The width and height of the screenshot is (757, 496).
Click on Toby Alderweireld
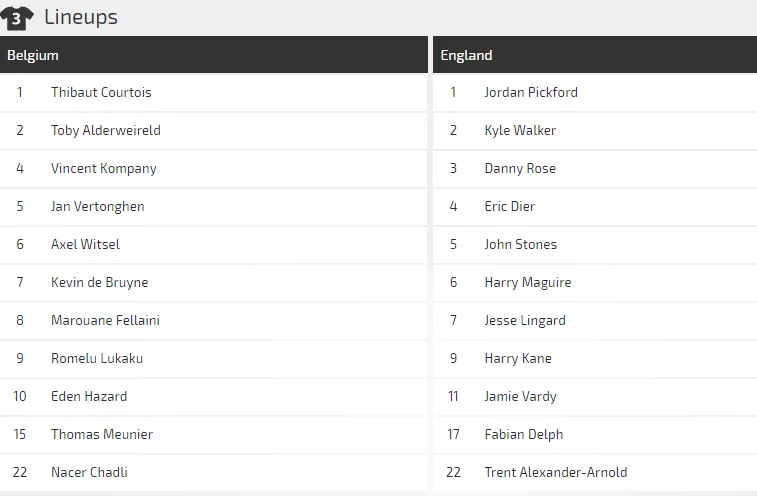(105, 130)
